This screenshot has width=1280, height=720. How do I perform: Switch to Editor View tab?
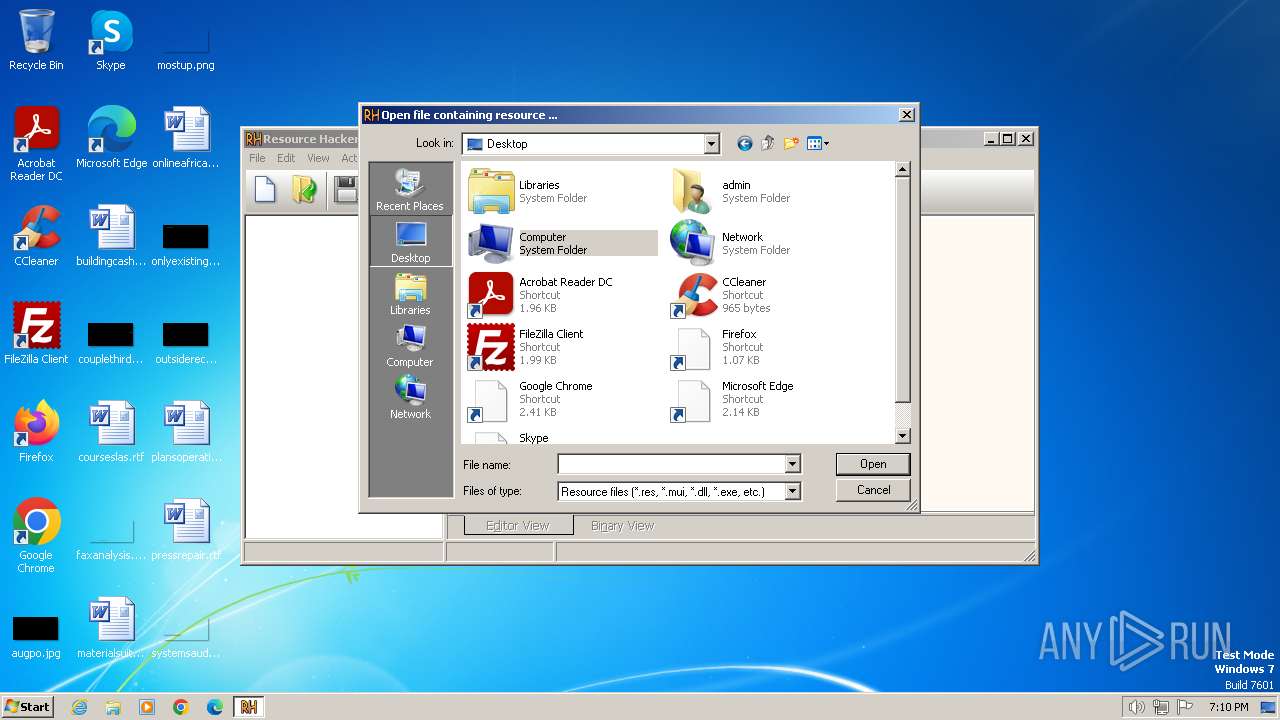(x=517, y=525)
